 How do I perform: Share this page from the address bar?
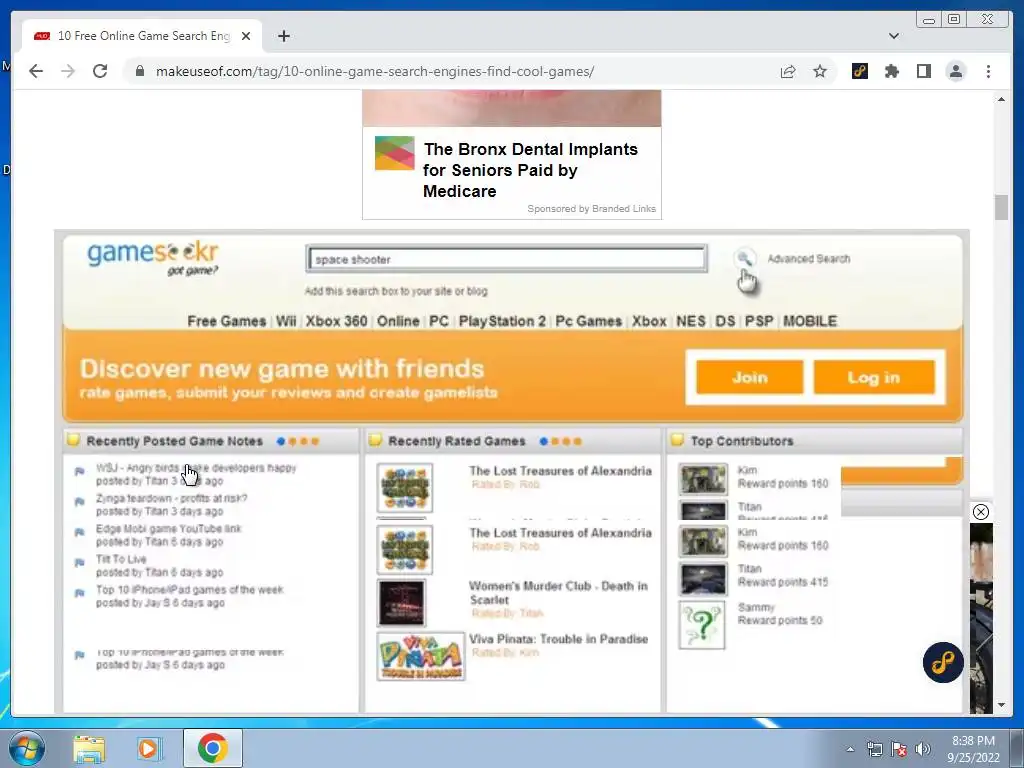coord(788,71)
